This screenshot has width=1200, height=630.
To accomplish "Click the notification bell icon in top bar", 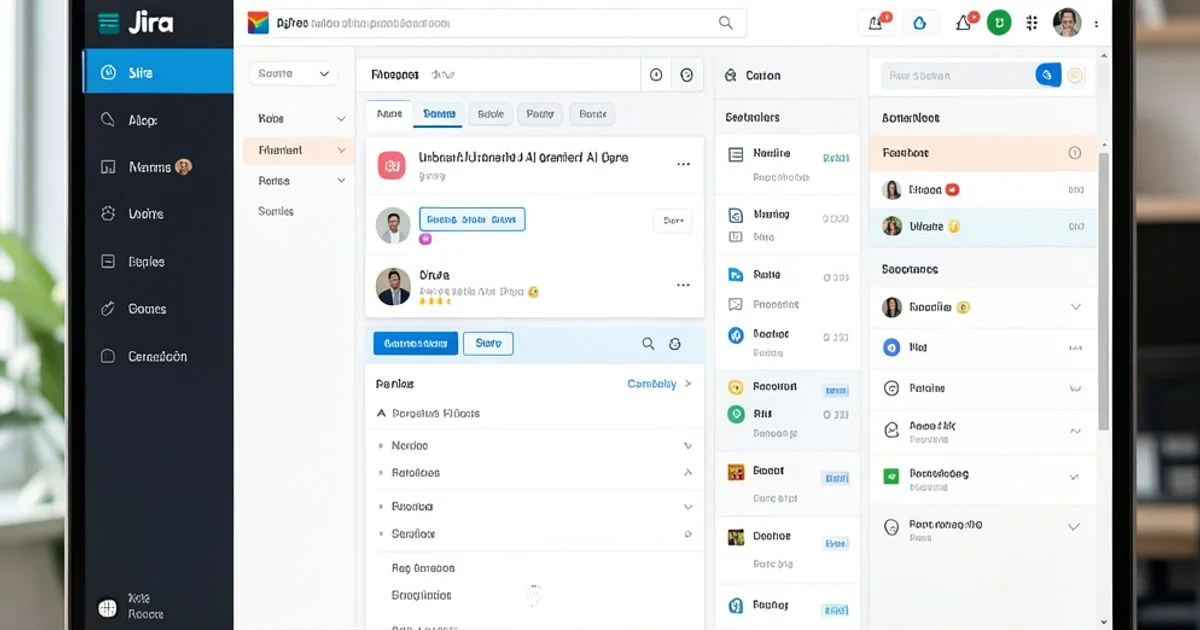I will coord(962,21).
